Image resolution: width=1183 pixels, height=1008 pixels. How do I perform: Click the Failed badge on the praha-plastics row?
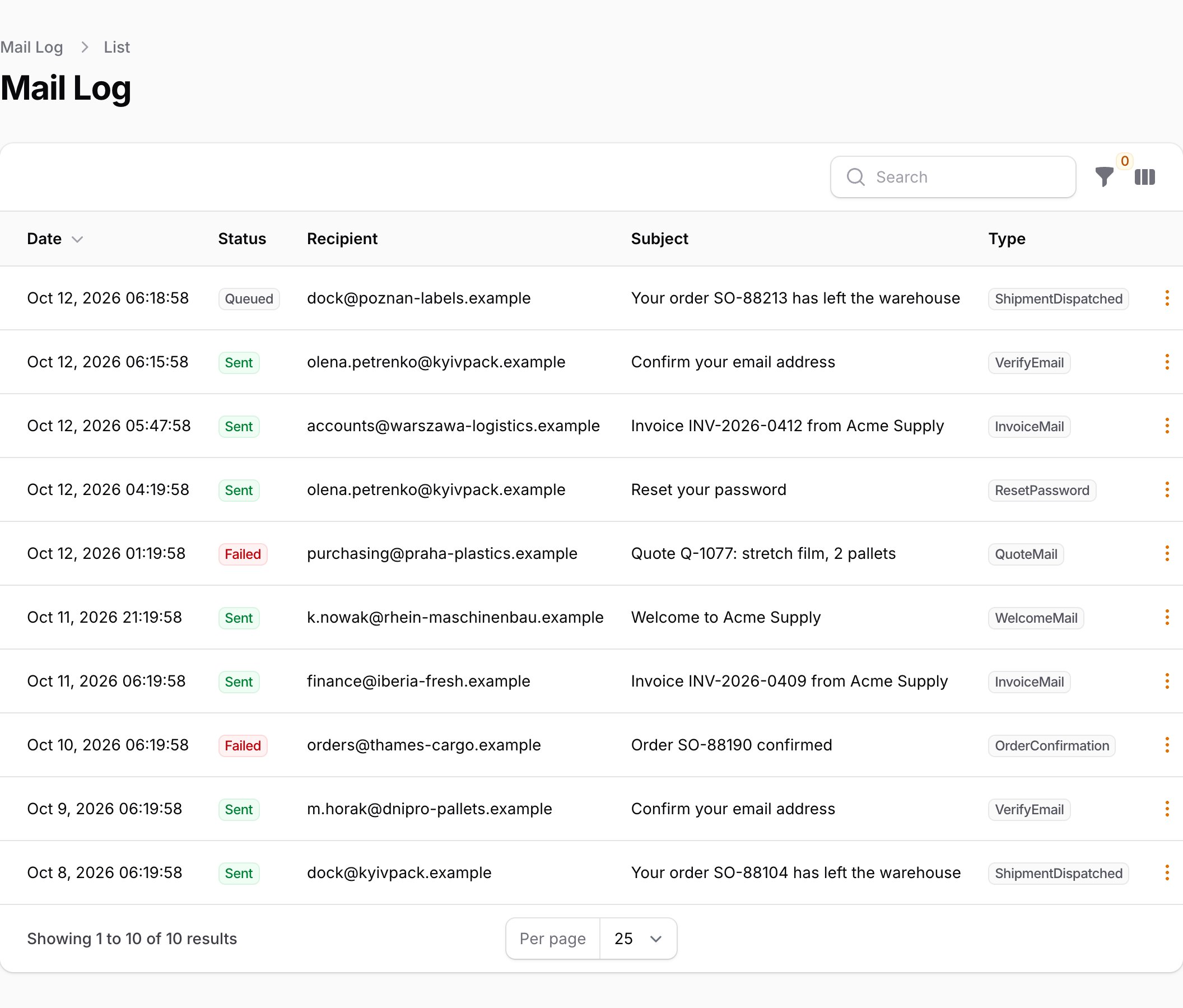point(243,554)
